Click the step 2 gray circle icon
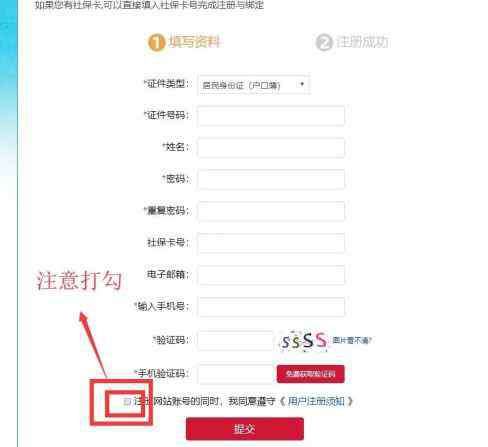This screenshot has width=488, height=447. 324,42
